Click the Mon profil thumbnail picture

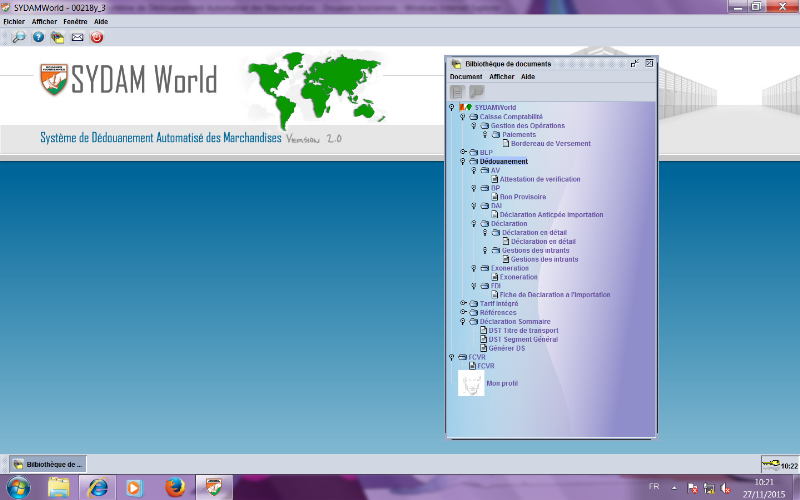471,383
